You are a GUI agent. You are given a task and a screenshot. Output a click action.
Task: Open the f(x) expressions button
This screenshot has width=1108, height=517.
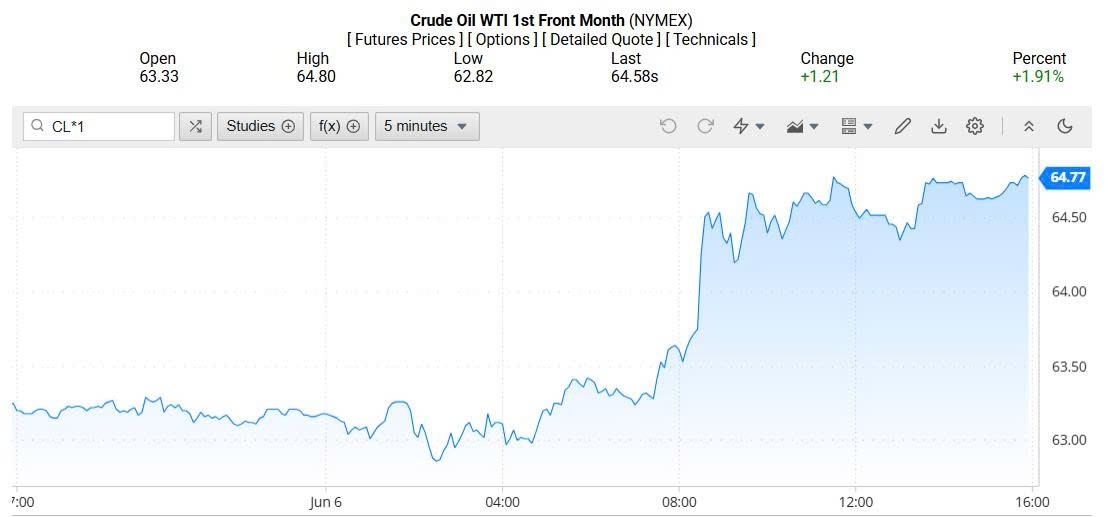pyautogui.click(x=339, y=126)
